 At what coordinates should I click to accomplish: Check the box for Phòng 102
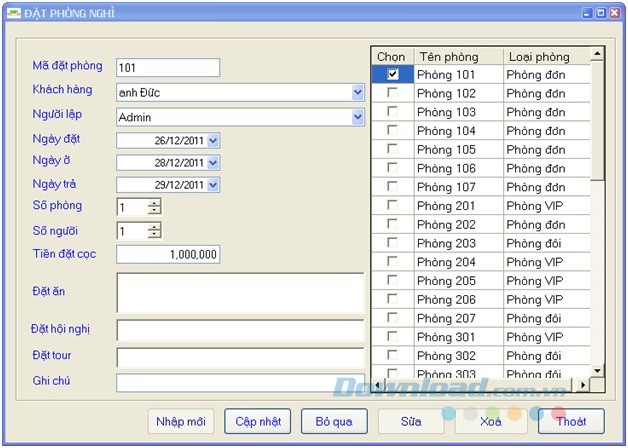pyautogui.click(x=392, y=93)
